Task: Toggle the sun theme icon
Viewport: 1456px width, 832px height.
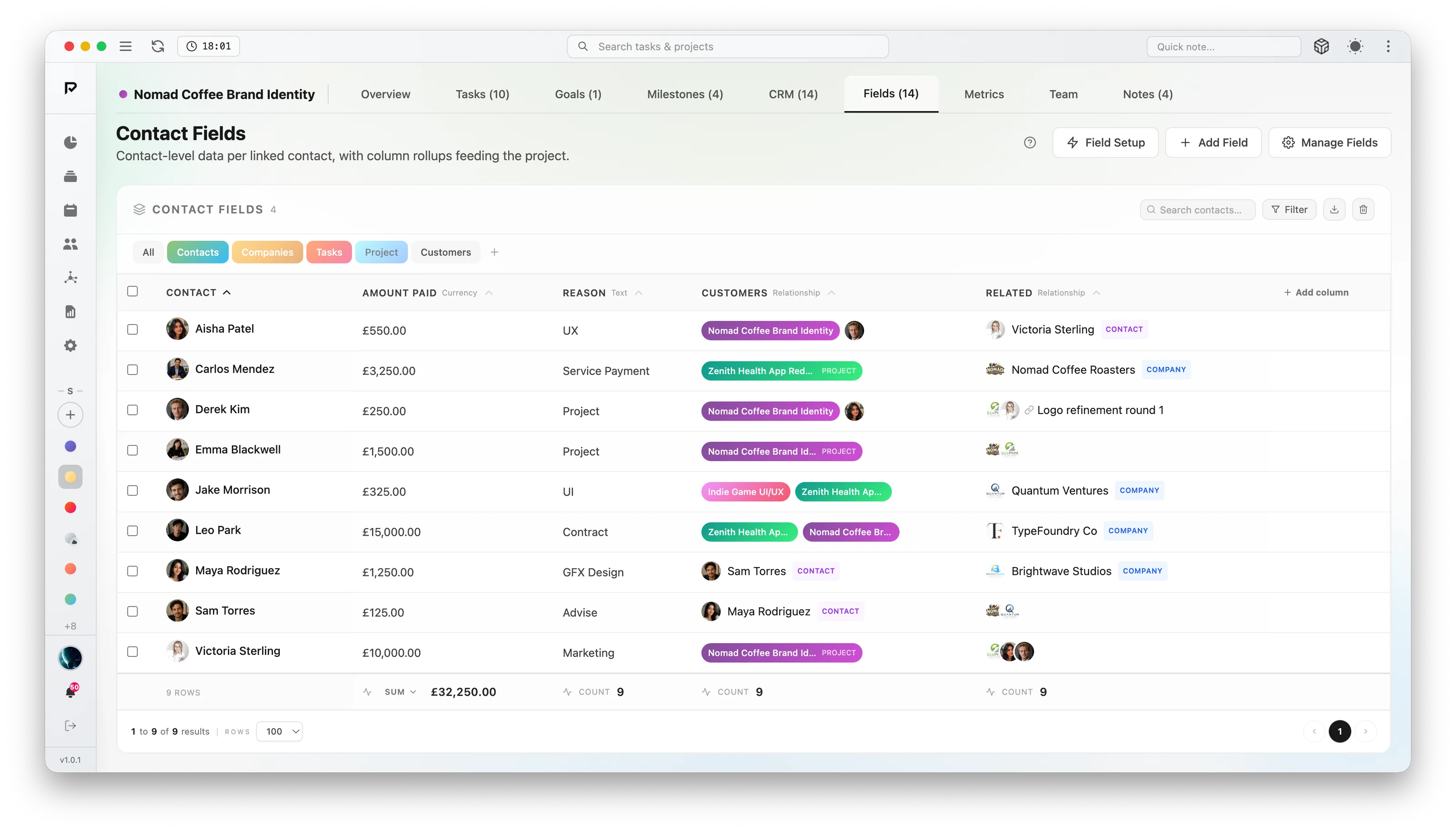Action: point(1355,46)
